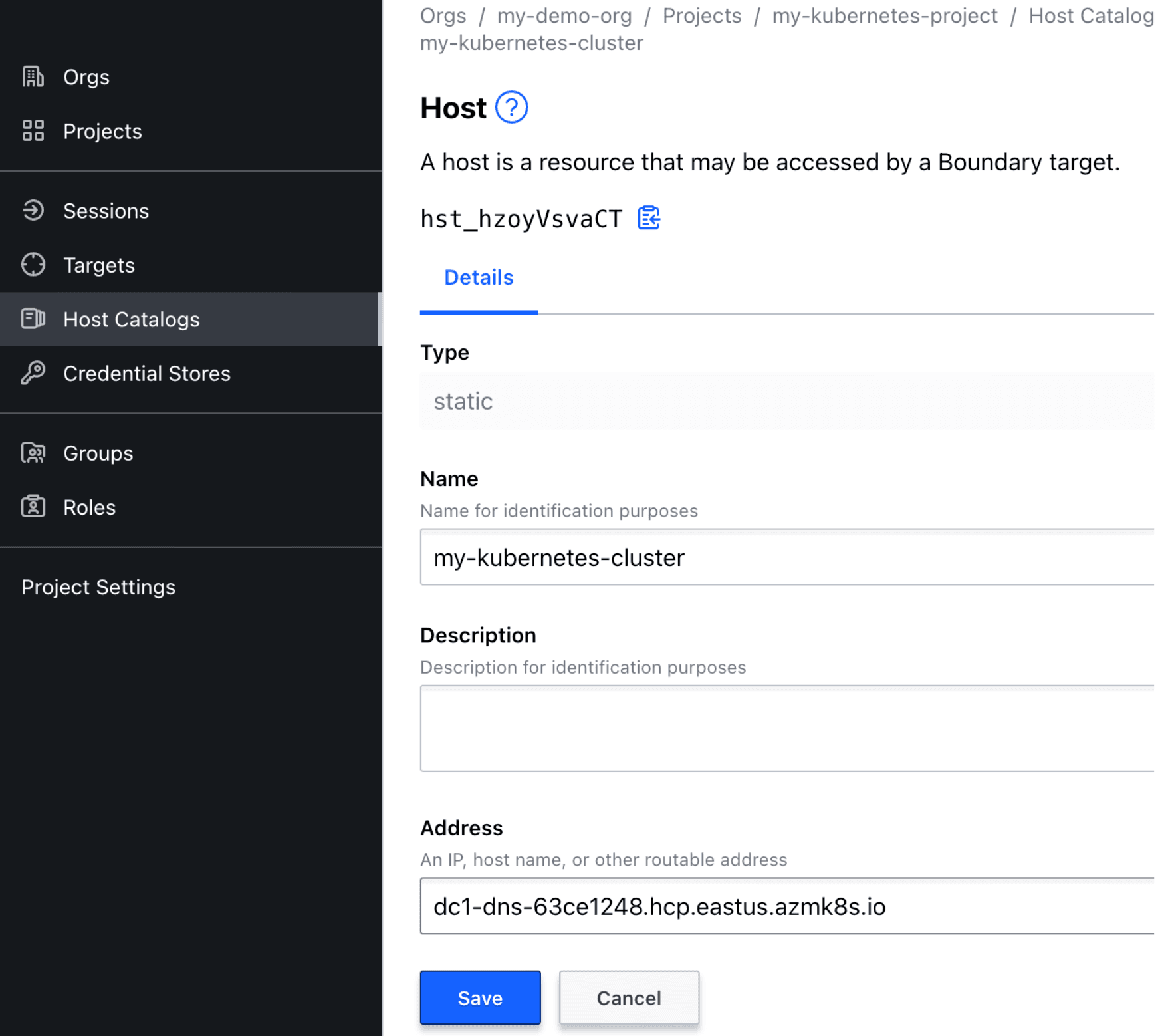
Task: Select the Credential Stores key icon
Action: (35, 373)
